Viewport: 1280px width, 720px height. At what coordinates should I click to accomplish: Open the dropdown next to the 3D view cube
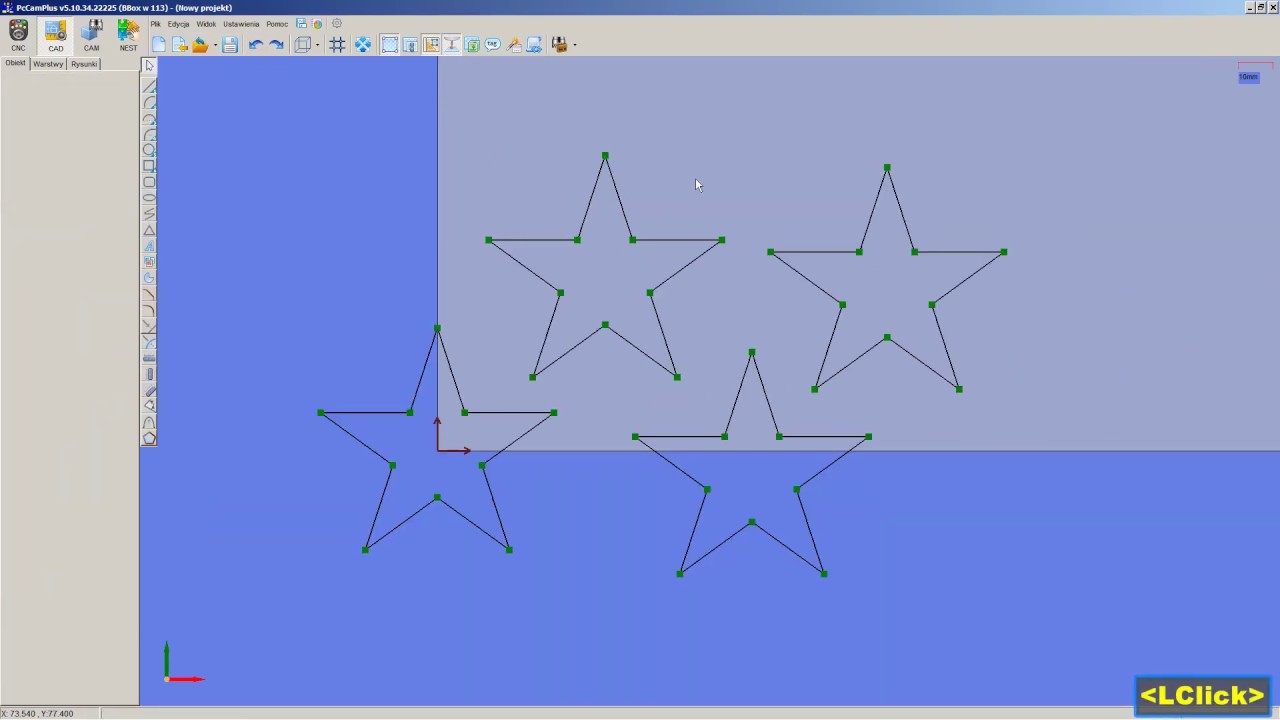click(317, 45)
